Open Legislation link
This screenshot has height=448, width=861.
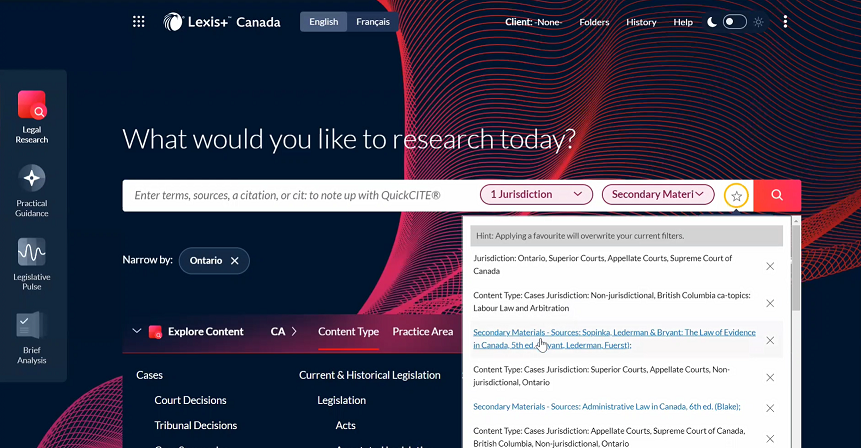[342, 400]
